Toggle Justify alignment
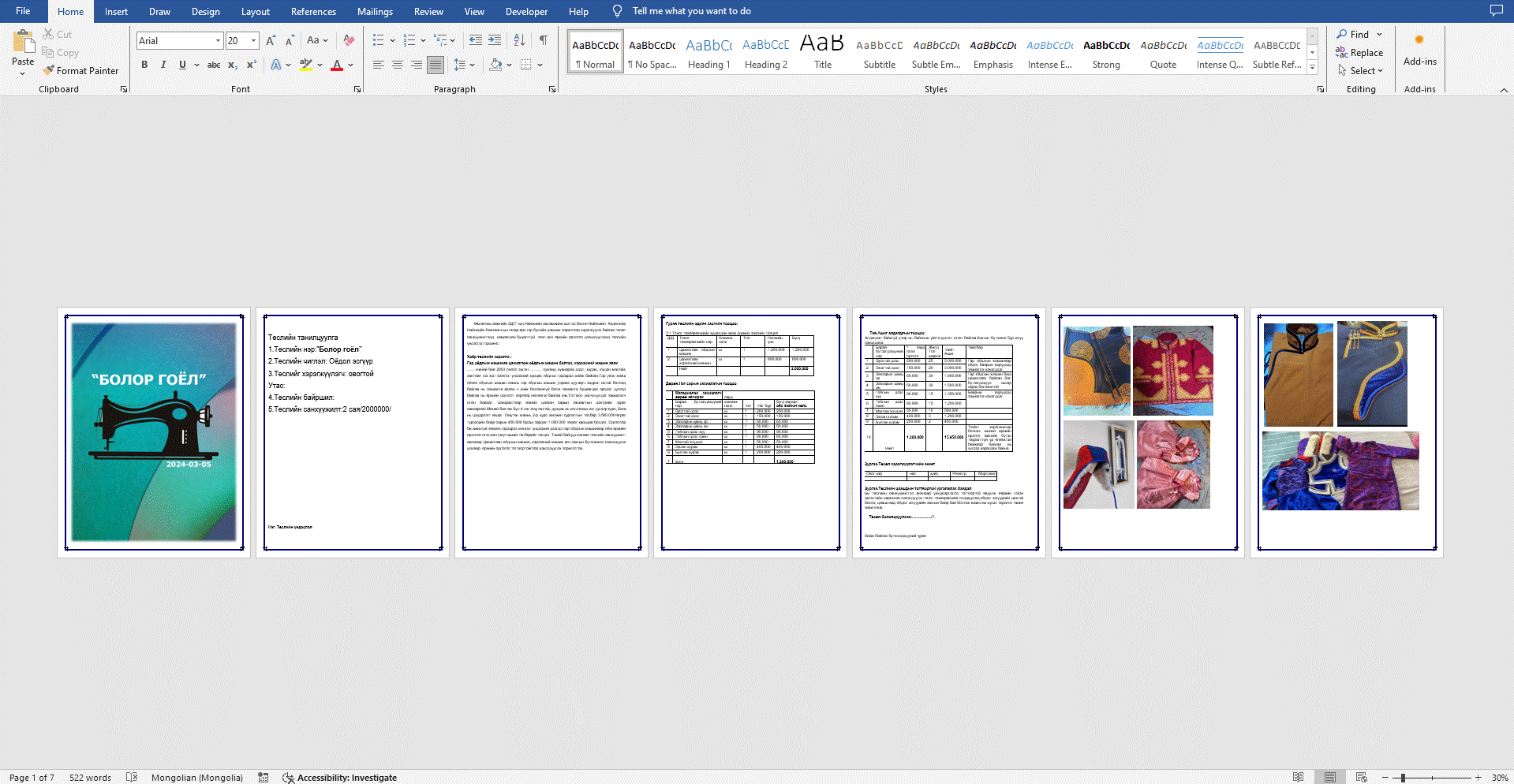This screenshot has width=1514, height=784. [x=436, y=65]
